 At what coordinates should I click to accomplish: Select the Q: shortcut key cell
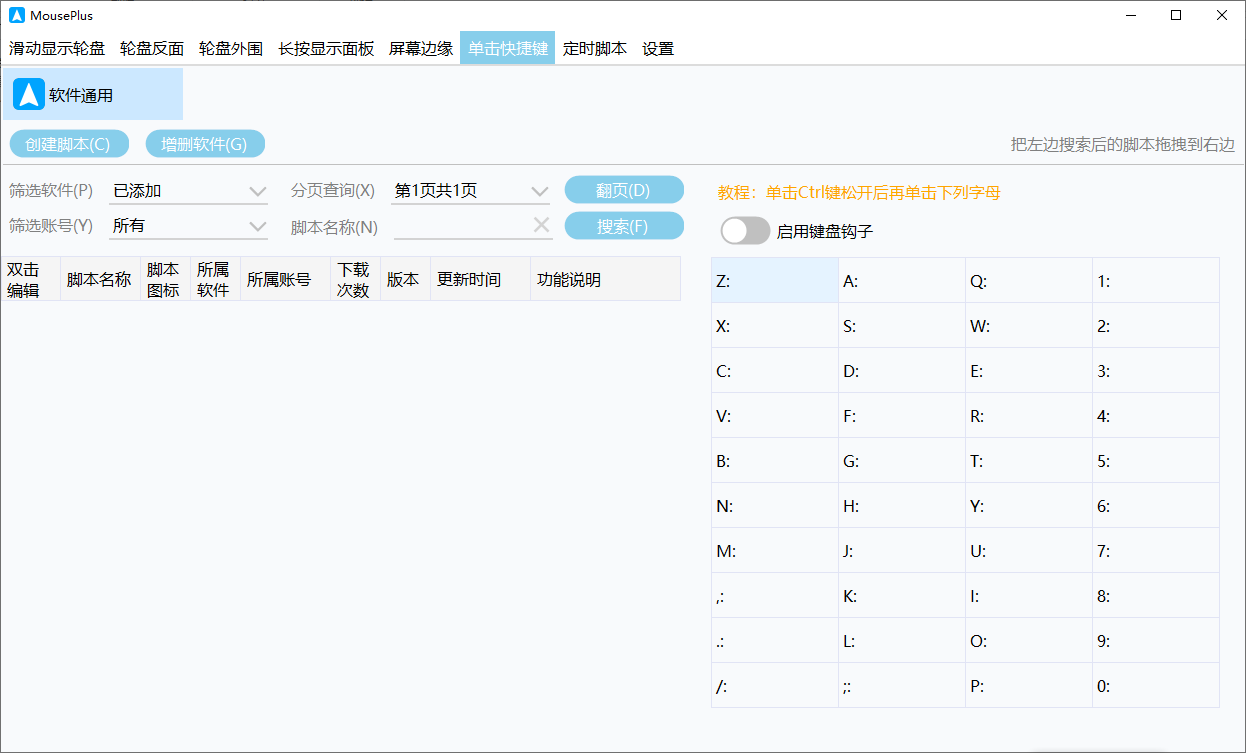click(x=1028, y=281)
